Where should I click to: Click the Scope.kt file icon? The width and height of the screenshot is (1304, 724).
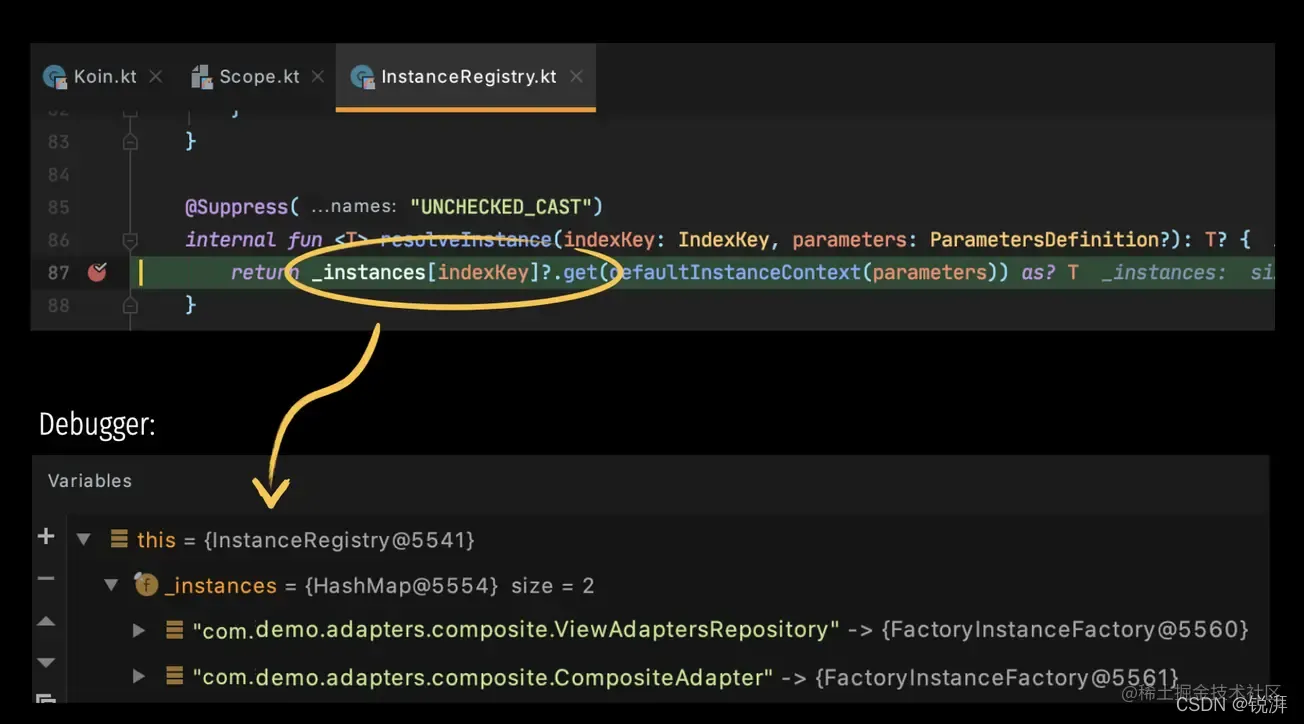[202, 77]
